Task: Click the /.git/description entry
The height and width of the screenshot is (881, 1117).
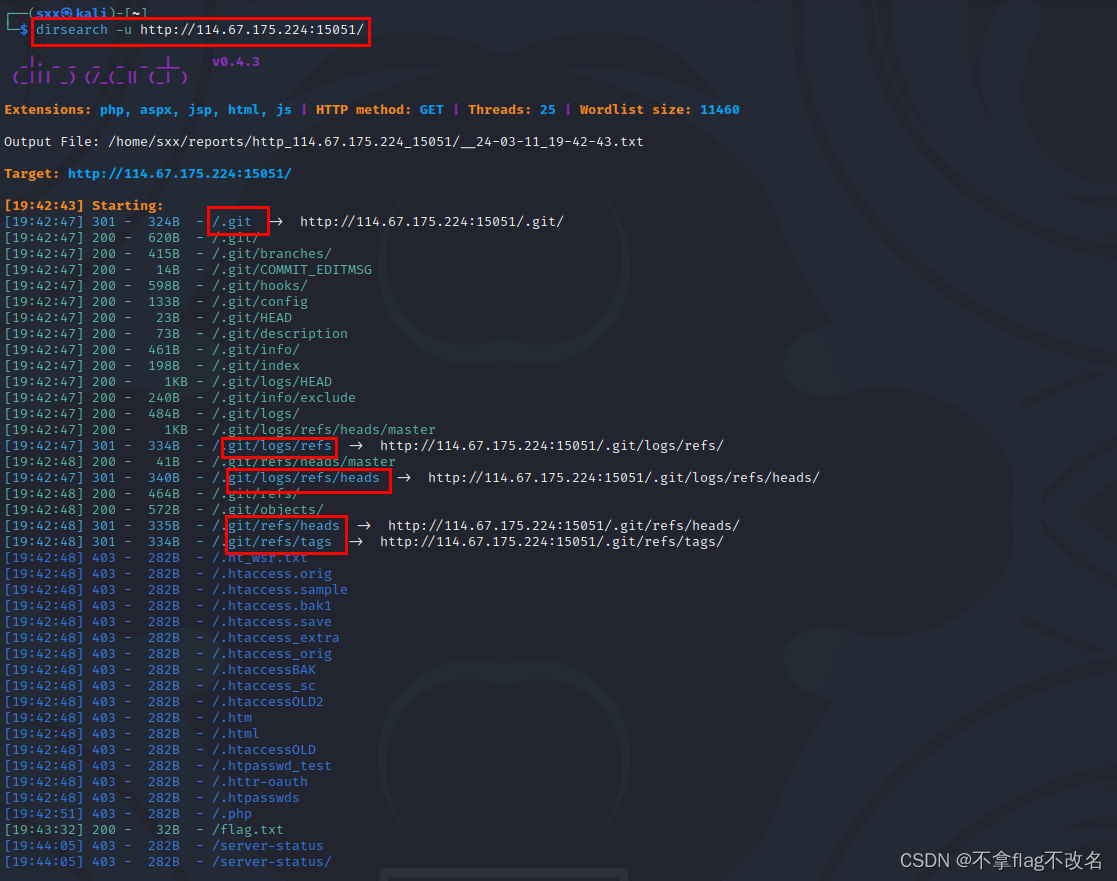Action: [279, 334]
